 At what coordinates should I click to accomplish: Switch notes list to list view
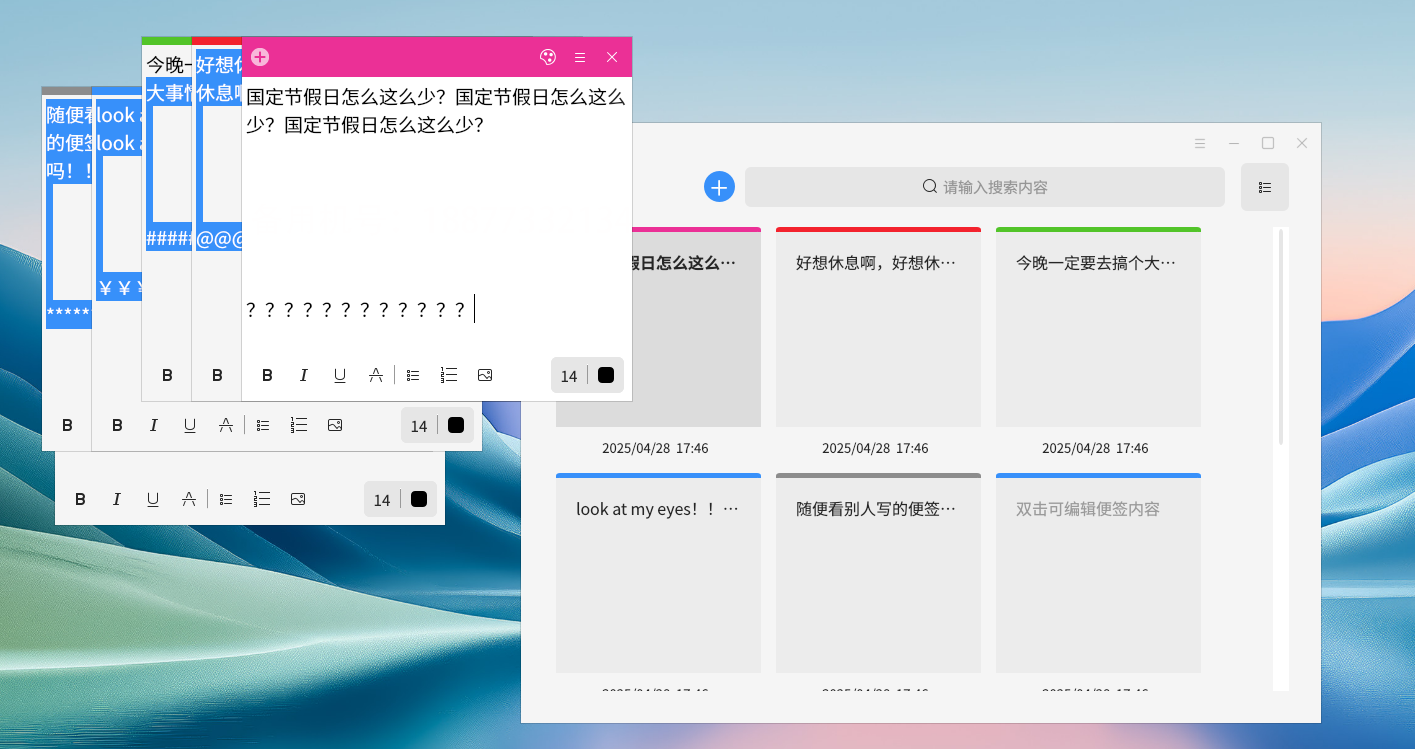1264,187
